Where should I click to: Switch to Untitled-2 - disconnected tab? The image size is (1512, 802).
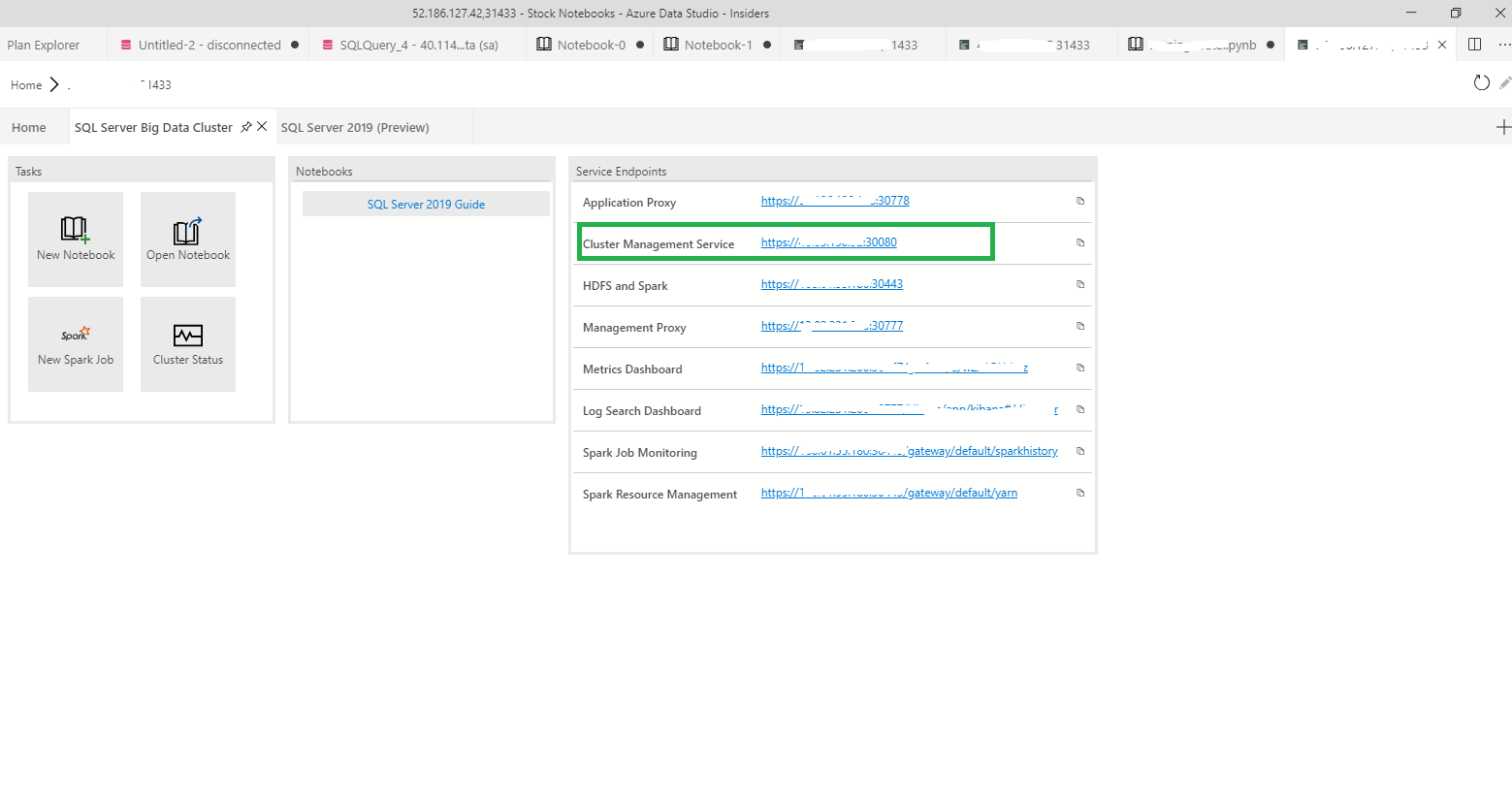click(x=209, y=45)
